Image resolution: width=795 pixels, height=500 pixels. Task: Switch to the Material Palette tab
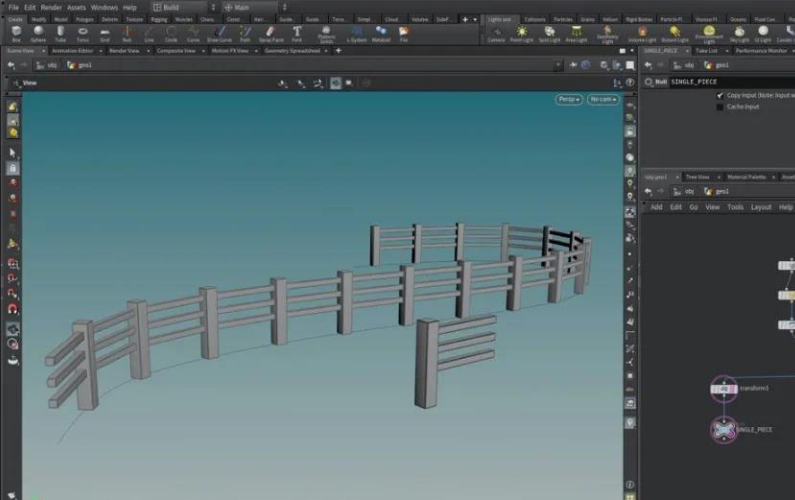tap(746, 177)
